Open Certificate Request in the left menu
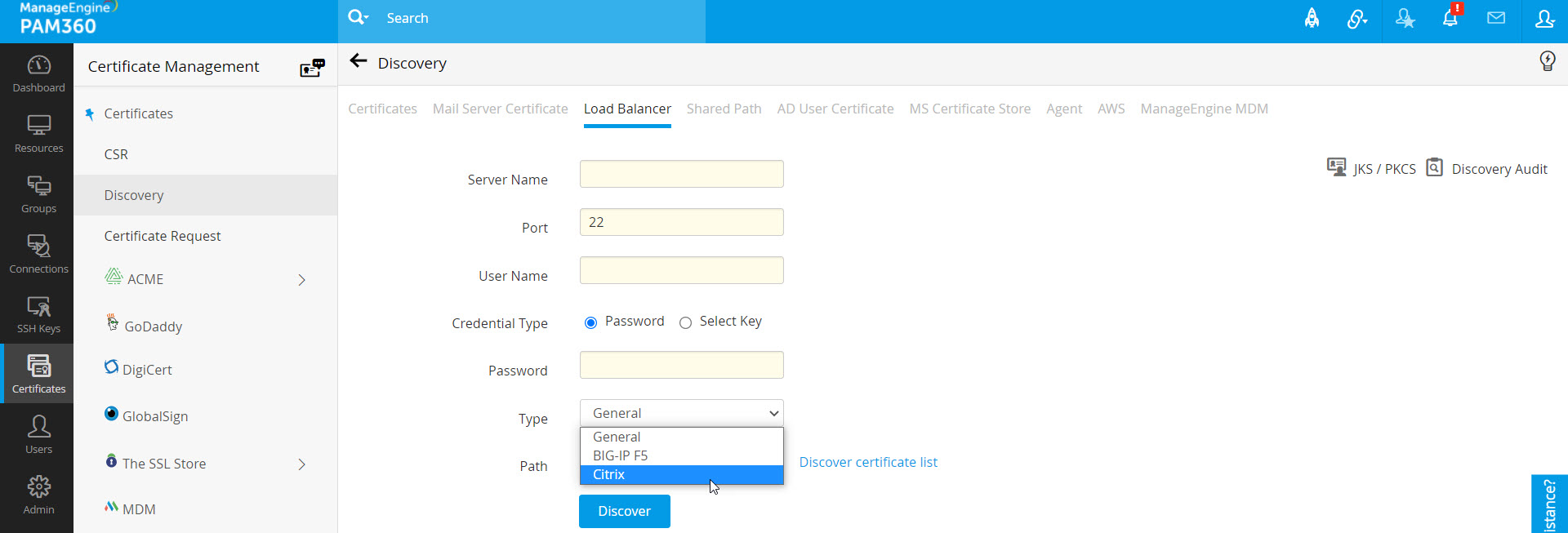 click(163, 236)
